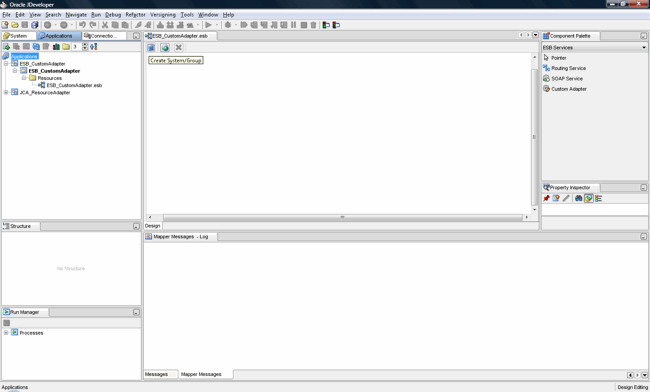Collapse the Resources folder node
The width and height of the screenshot is (650, 392).
(24, 78)
